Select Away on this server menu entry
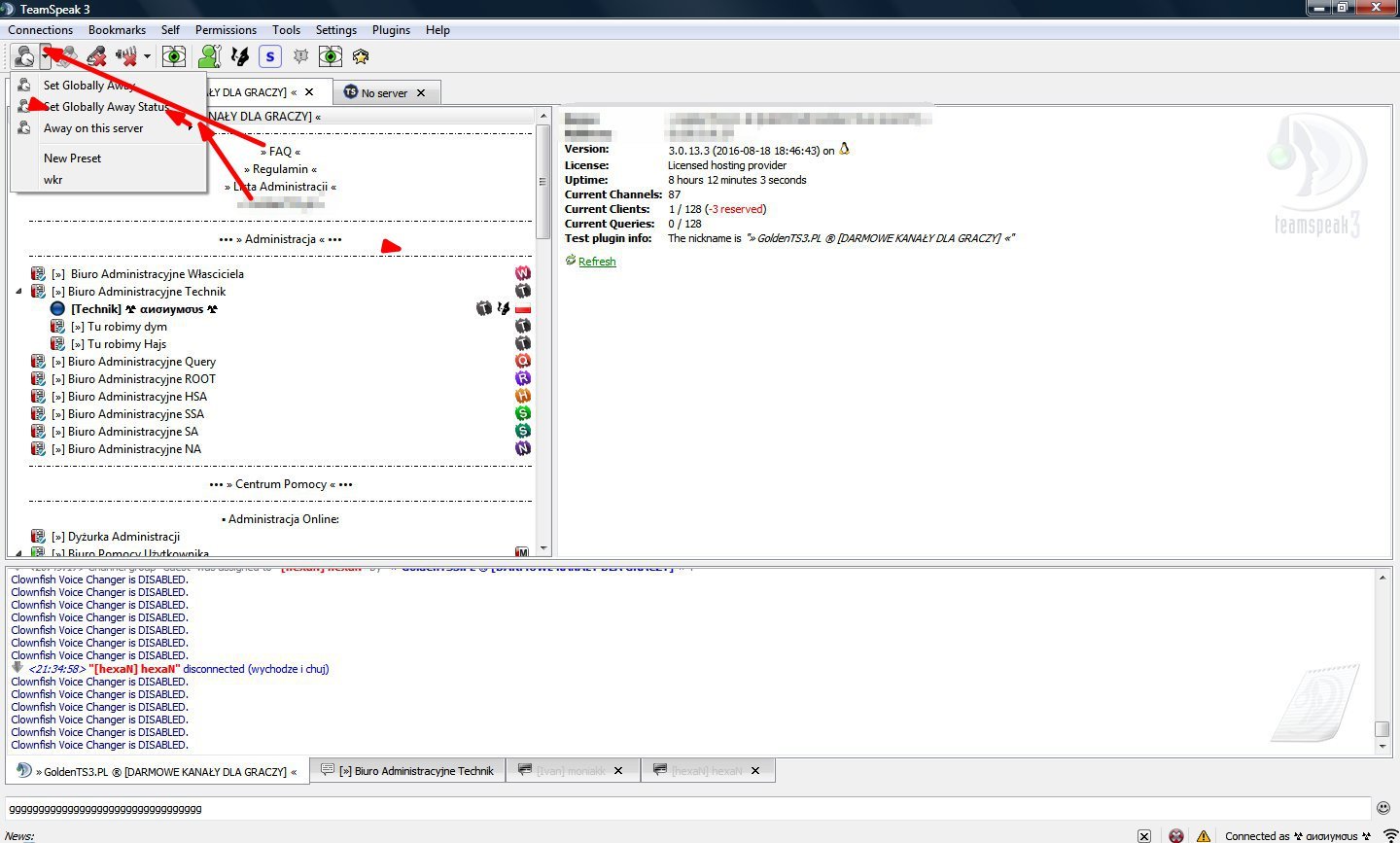 [93, 128]
